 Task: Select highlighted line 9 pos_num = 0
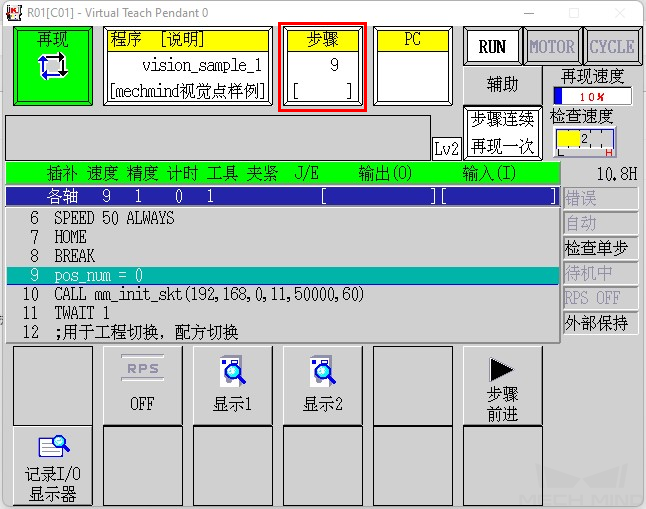pyautogui.click(x=283, y=275)
